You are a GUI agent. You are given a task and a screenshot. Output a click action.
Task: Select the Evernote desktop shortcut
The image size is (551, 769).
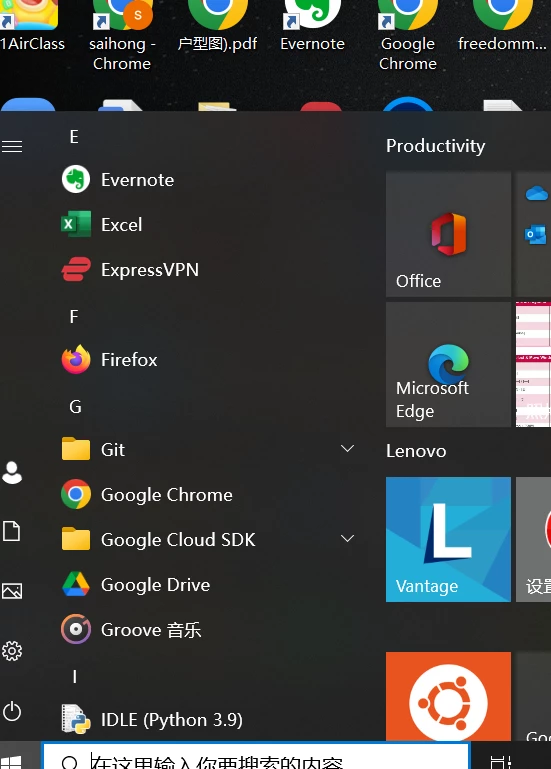pyautogui.click(x=312, y=26)
